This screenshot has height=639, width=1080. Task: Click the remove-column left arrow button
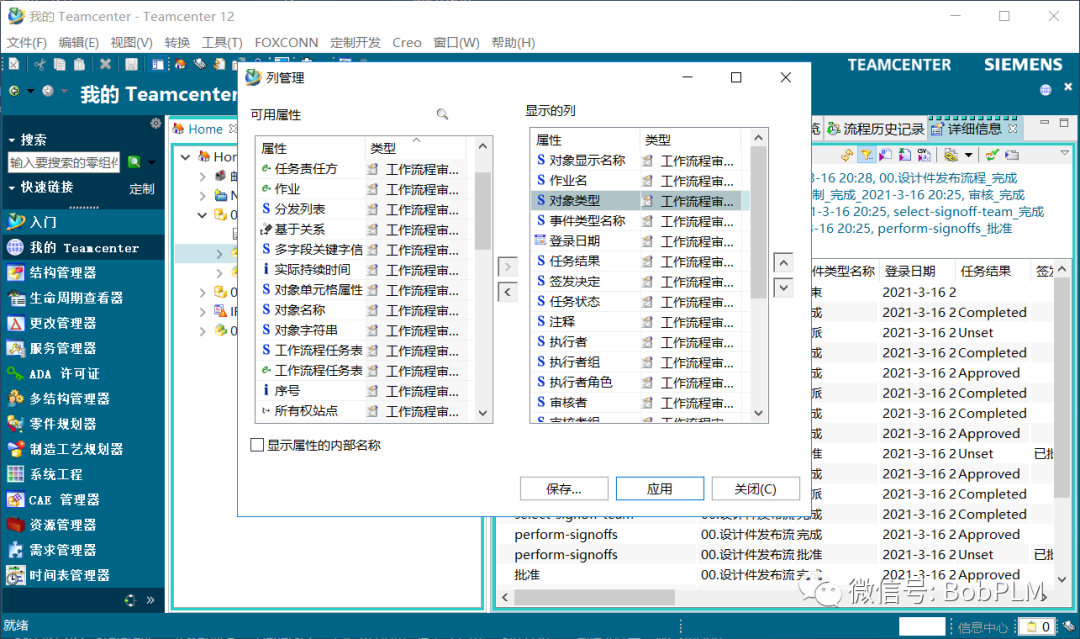pyautogui.click(x=508, y=292)
